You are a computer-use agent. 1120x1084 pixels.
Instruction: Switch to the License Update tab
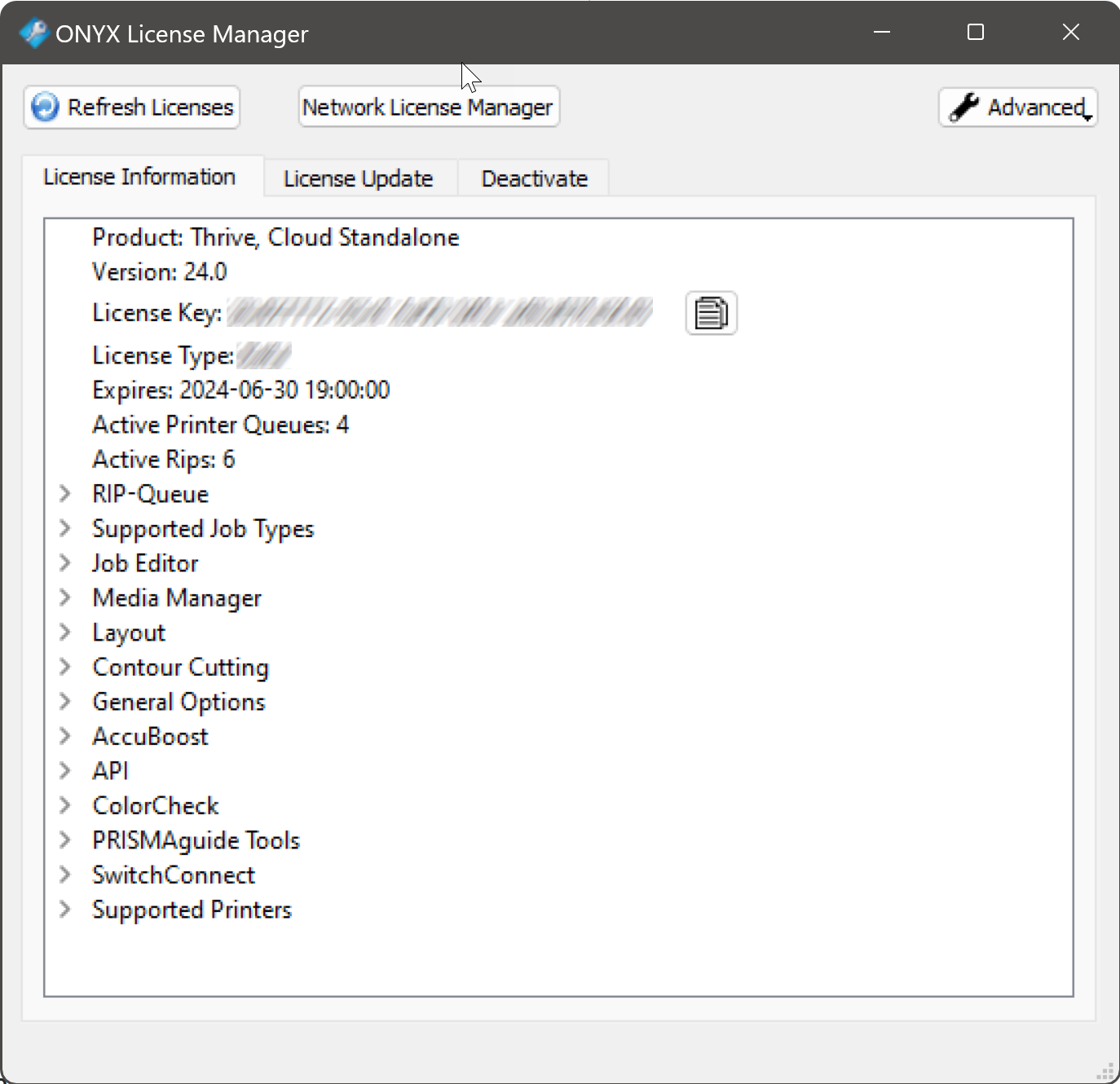[358, 178]
